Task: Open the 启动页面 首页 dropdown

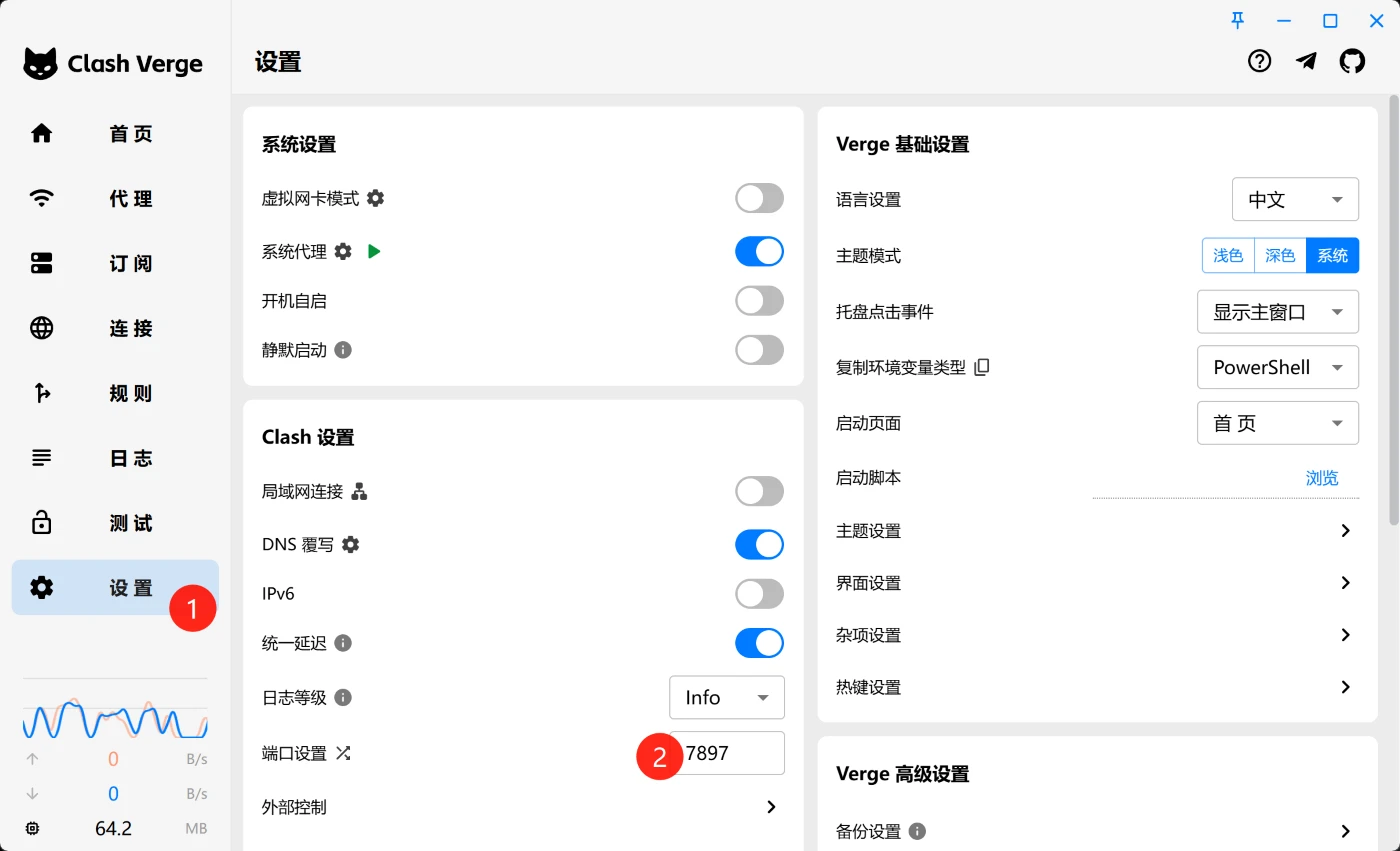Action: pos(1278,423)
